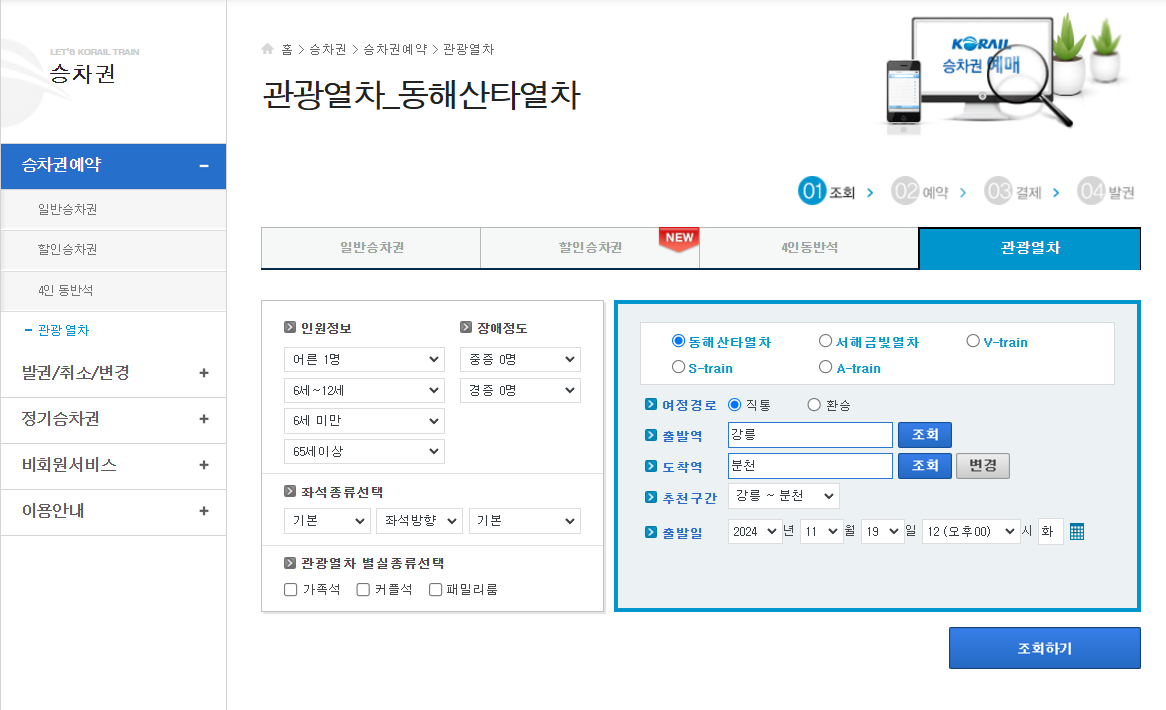
Task: Expand 정기승차권 with plus icon
Action: pyautogui.click(x=204, y=419)
